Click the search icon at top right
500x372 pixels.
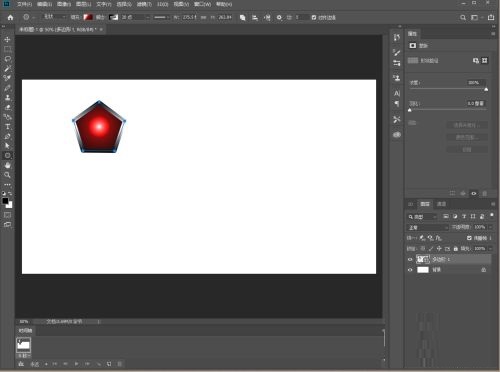pos(463,17)
